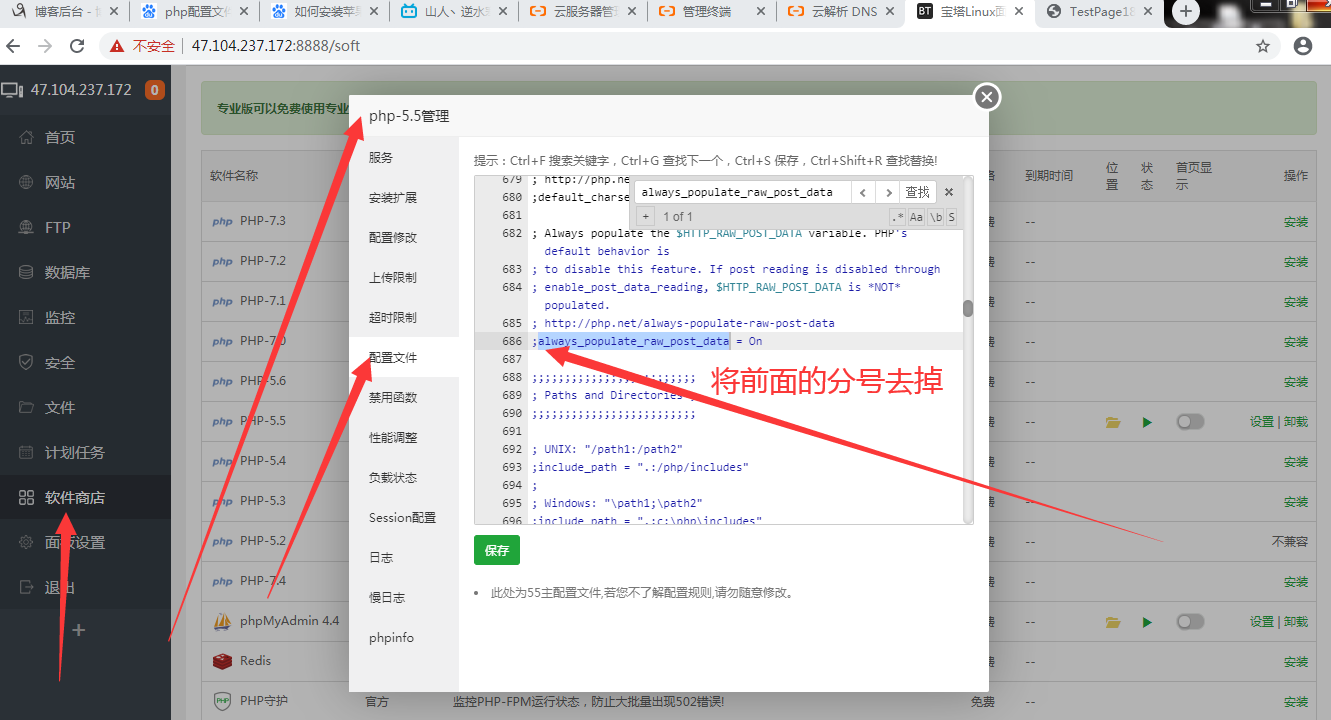Expand replace field with plus button
The height and width of the screenshot is (720, 1331).
click(x=645, y=217)
